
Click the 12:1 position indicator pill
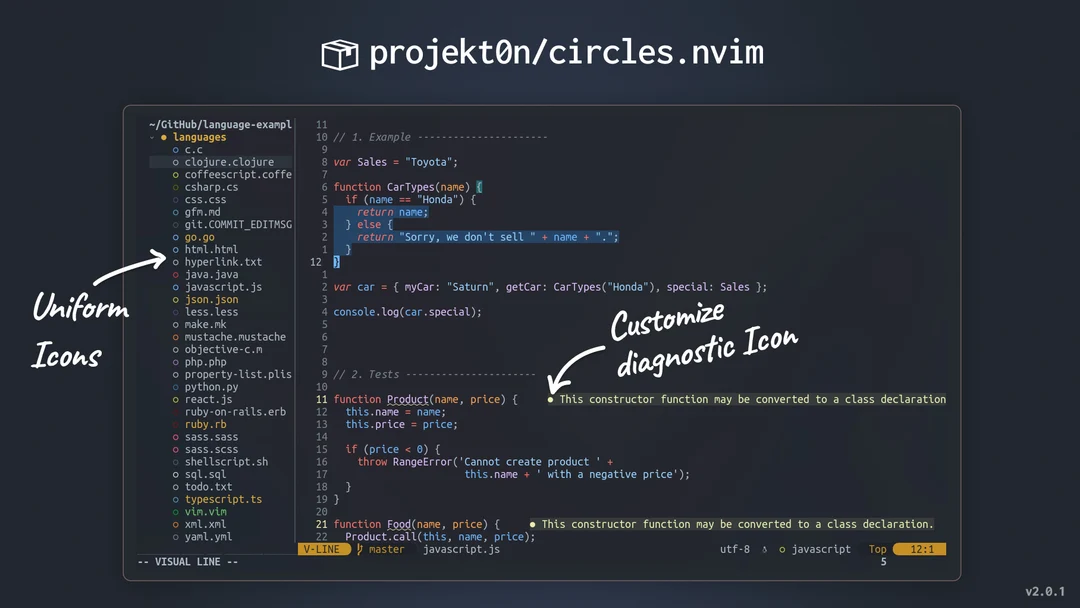(x=922, y=549)
